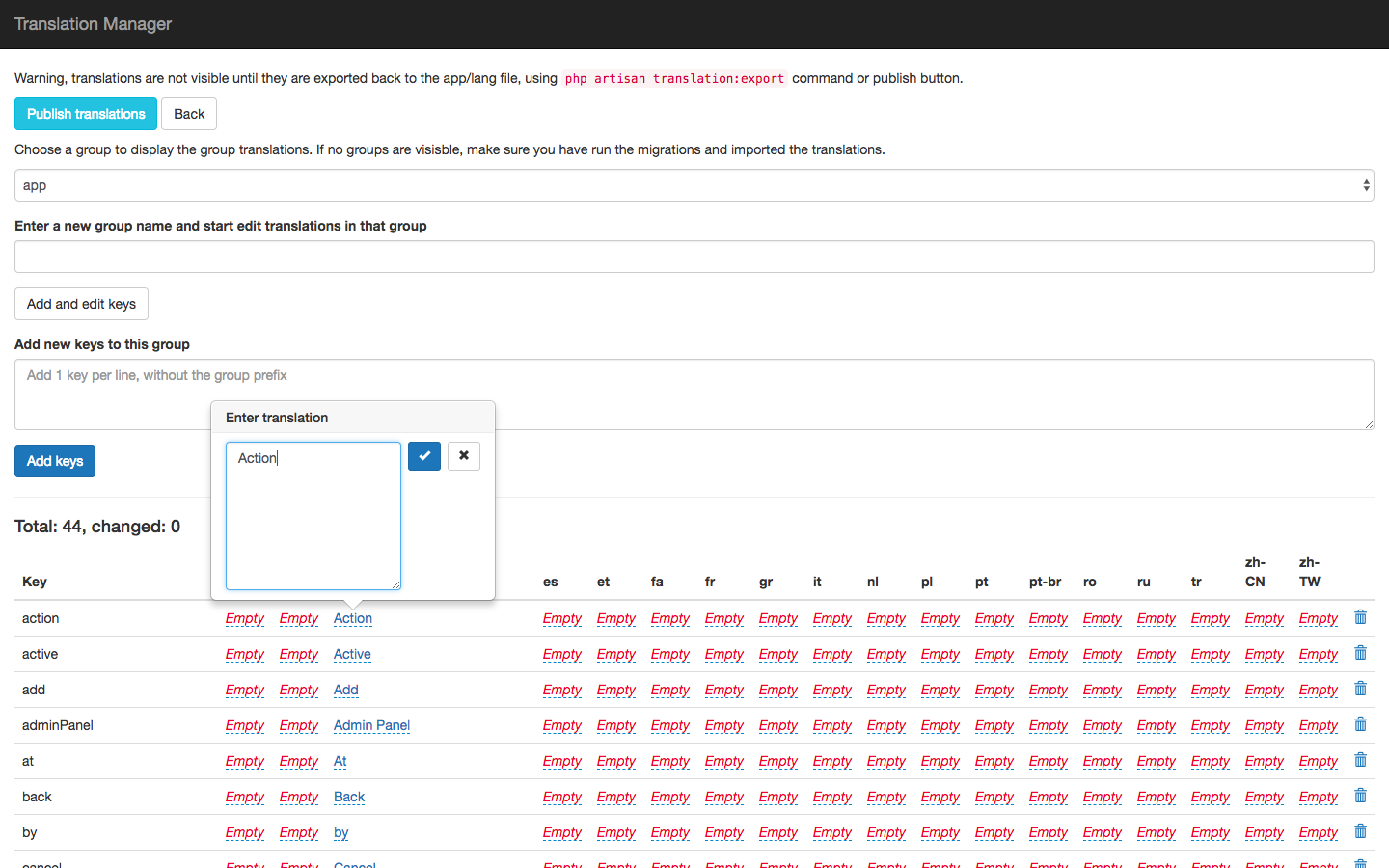This screenshot has width=1389, height=868.
Task: Open the 'app' group dropdown
Action: point(694,185)
